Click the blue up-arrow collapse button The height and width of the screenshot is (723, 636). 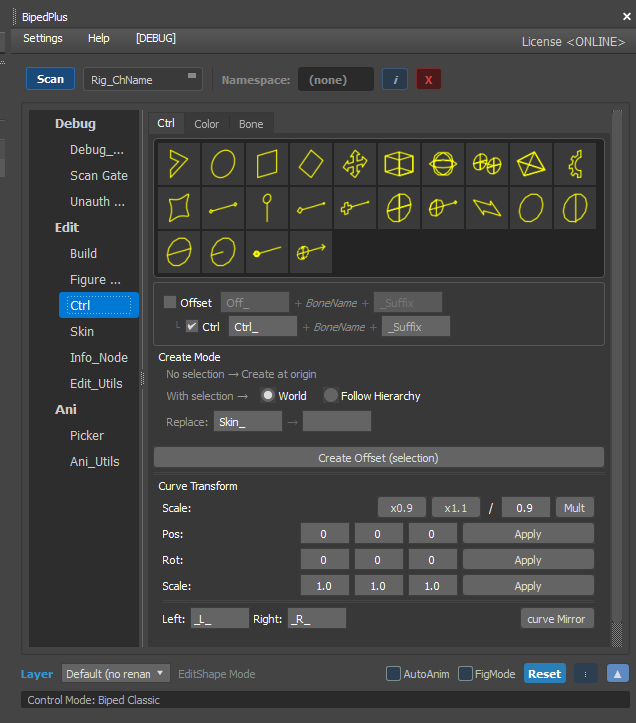click(x=618, y=674)
